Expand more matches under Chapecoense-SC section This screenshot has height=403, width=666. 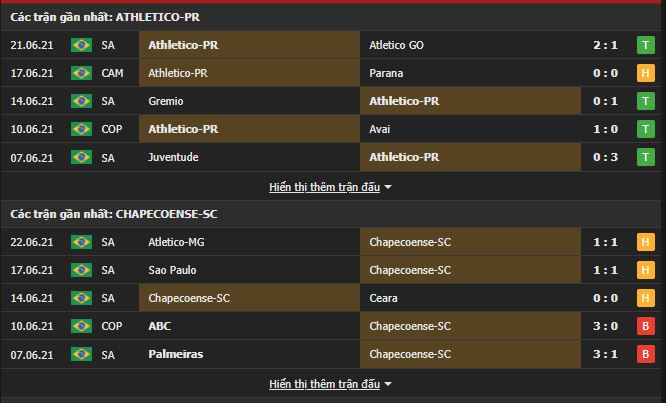coord(325,384)
